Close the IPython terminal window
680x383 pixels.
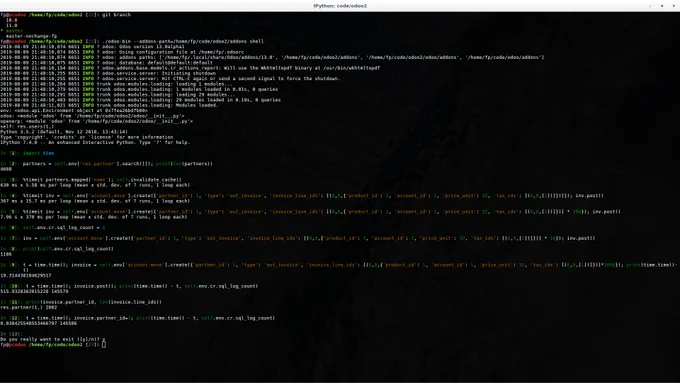[673, 6]
